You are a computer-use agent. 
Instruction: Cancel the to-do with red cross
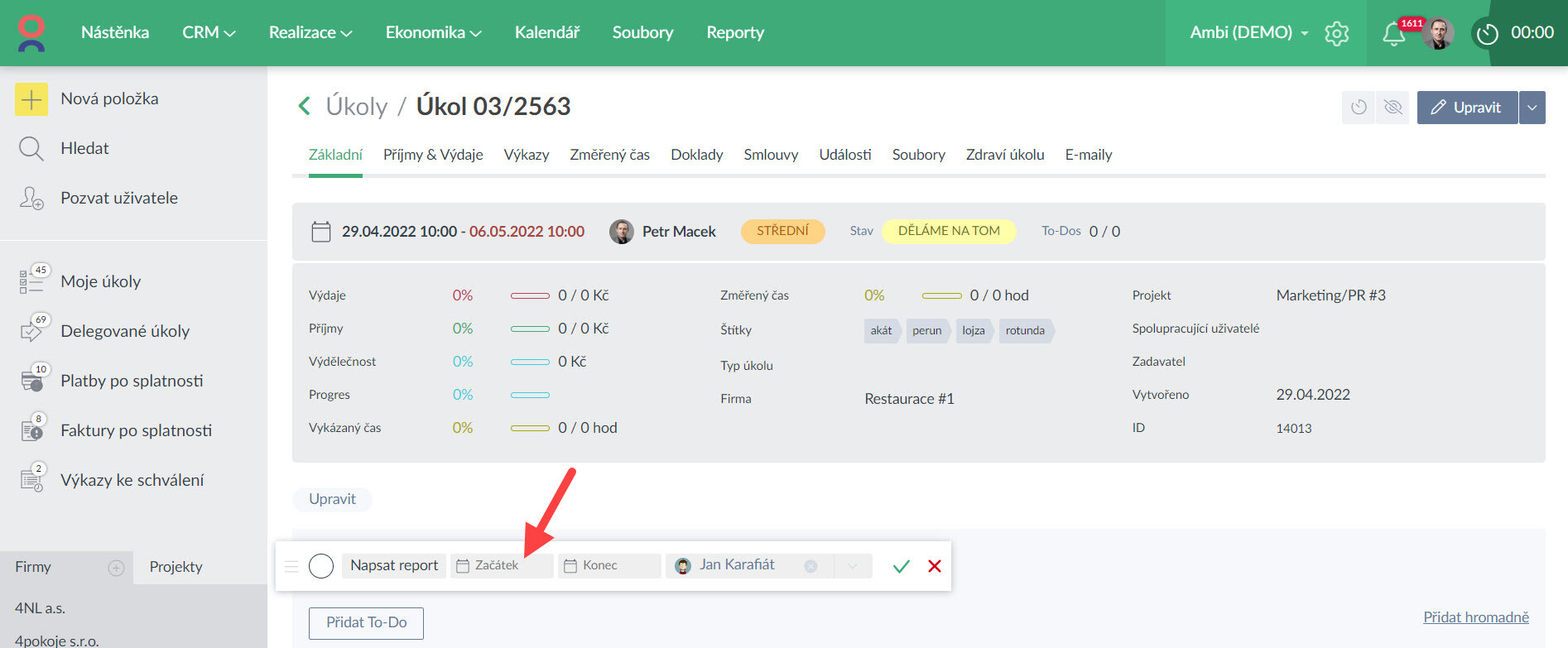(x=935, y=566)
